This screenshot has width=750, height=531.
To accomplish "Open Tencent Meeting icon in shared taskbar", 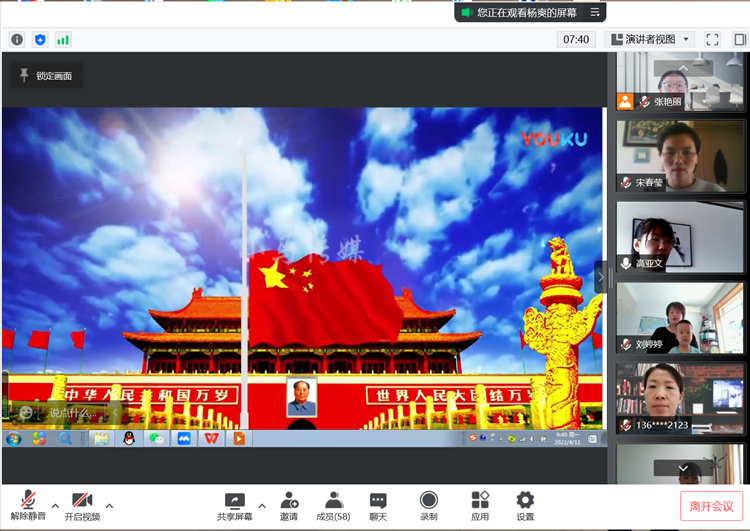I will (184, 438).
